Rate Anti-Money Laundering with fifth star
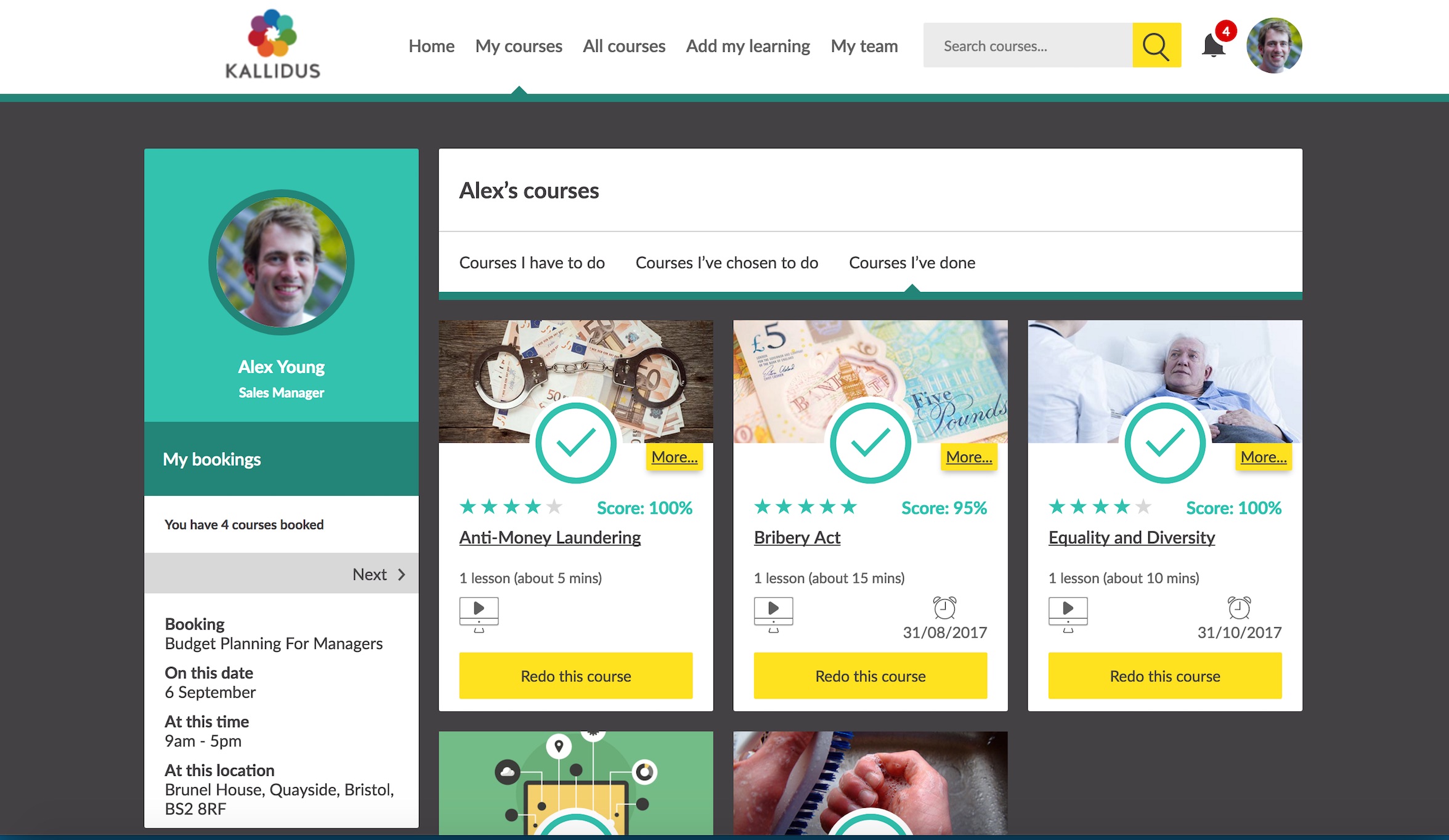Image resolution: width=1449 pixels, height=840 pixels. [x=554, y=507]
